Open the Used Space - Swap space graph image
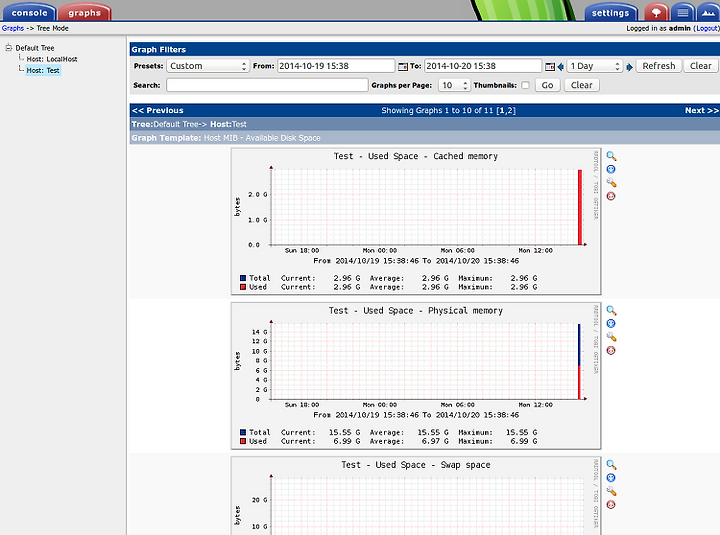 click(x=416, y=496)
